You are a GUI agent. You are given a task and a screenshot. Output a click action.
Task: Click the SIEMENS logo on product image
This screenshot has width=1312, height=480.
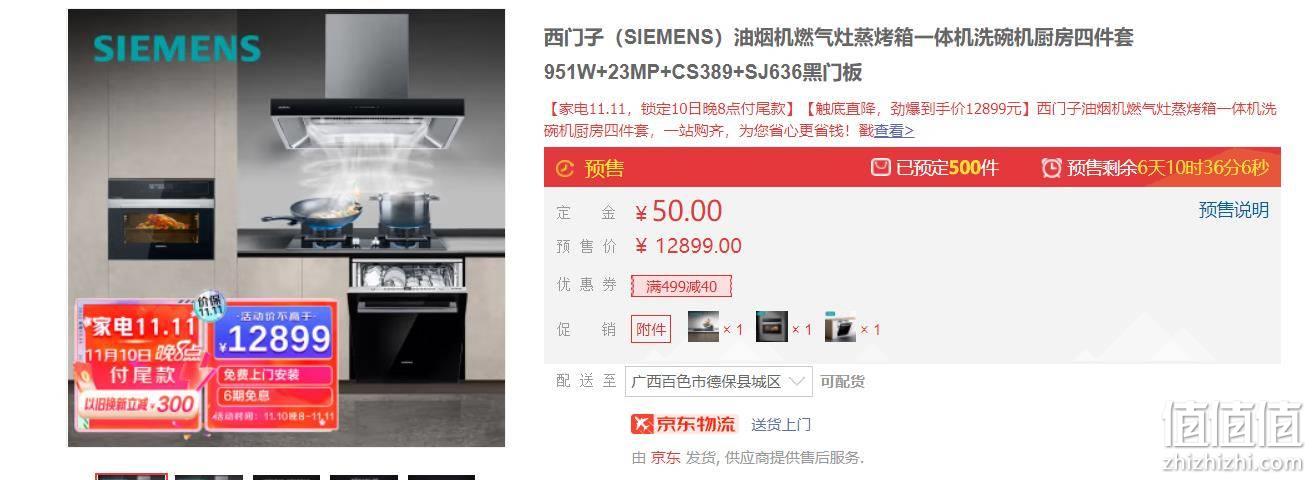click(176, 48)
